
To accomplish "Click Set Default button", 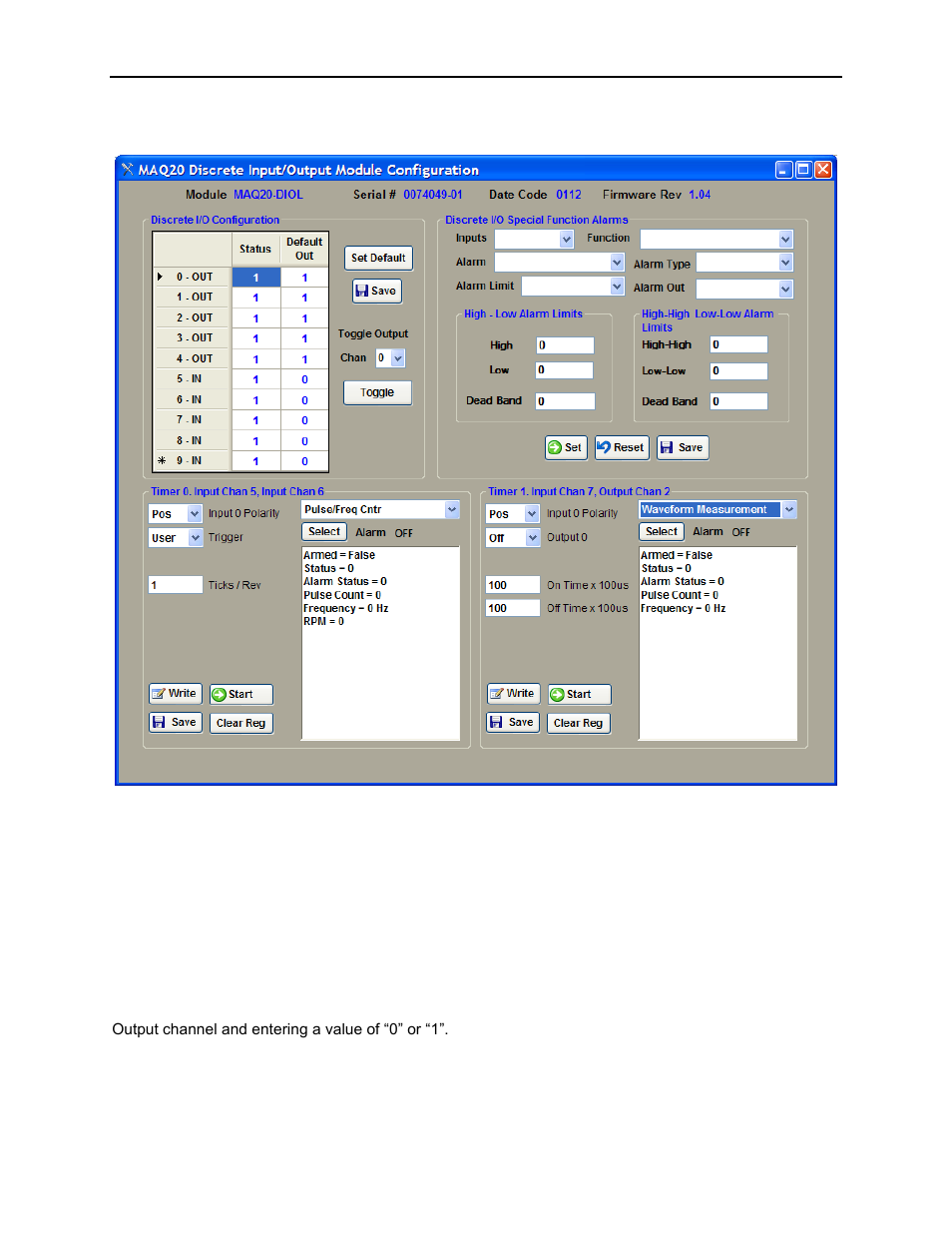I will (x=378, y=258).
